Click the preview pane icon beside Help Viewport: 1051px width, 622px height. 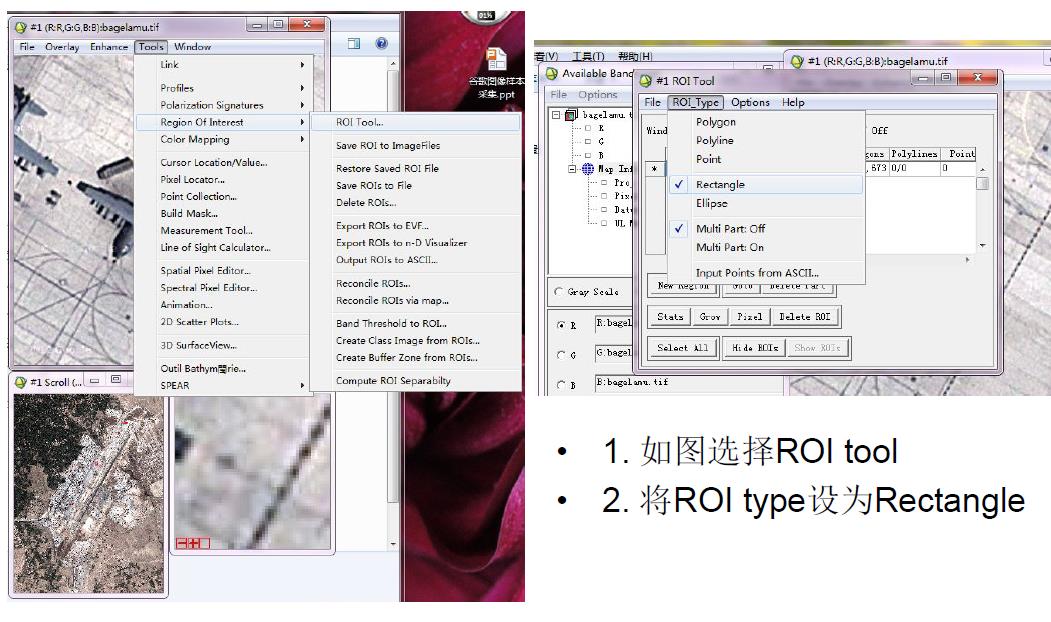coord(354,44)
